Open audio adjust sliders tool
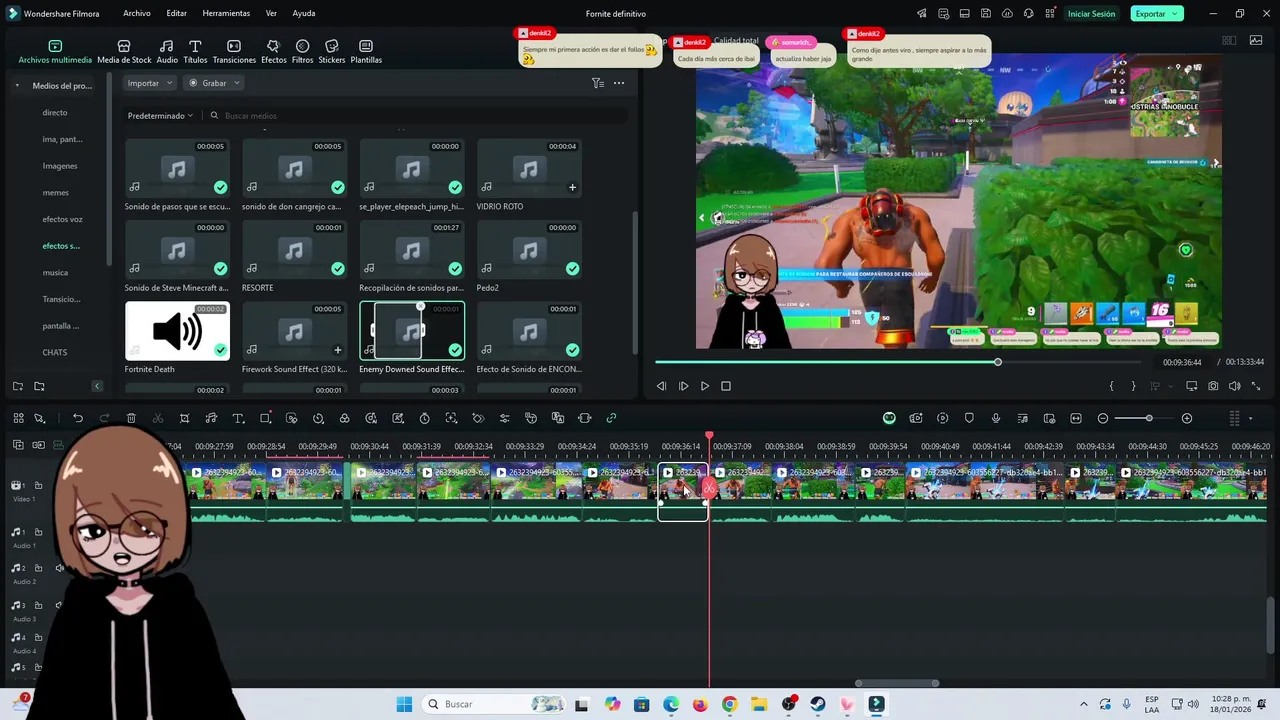 tap(504, 418)
